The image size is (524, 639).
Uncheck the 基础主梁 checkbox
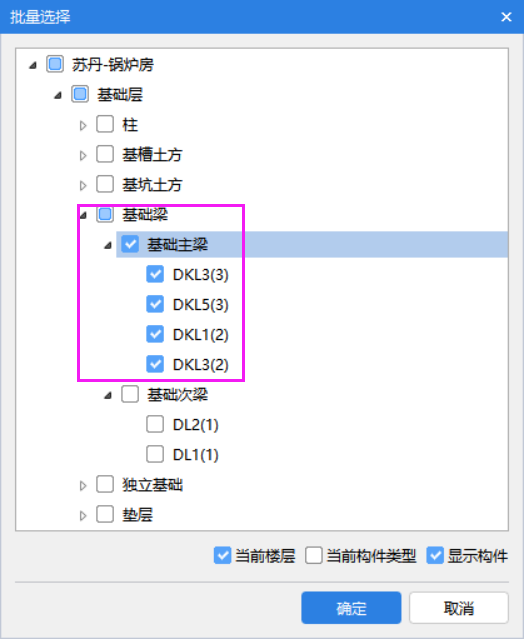point(130,244)
